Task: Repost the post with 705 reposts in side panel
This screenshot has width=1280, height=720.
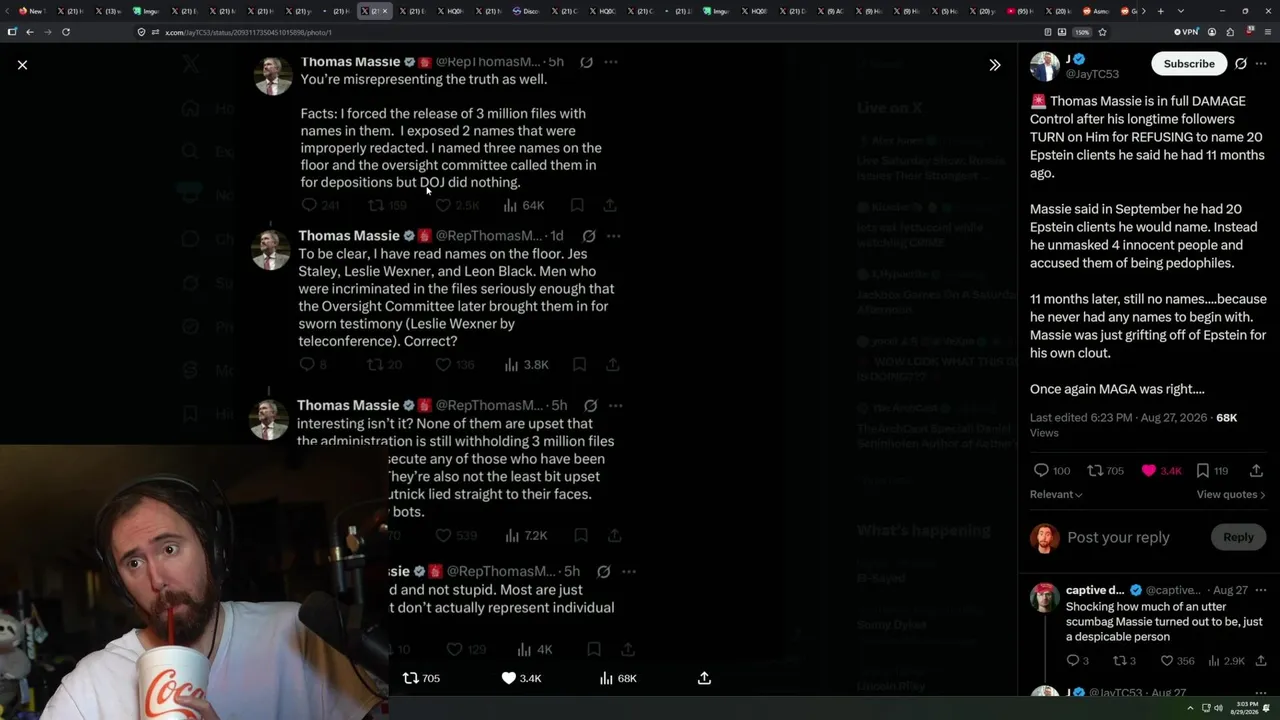Action: click(x=1105, y=470)
